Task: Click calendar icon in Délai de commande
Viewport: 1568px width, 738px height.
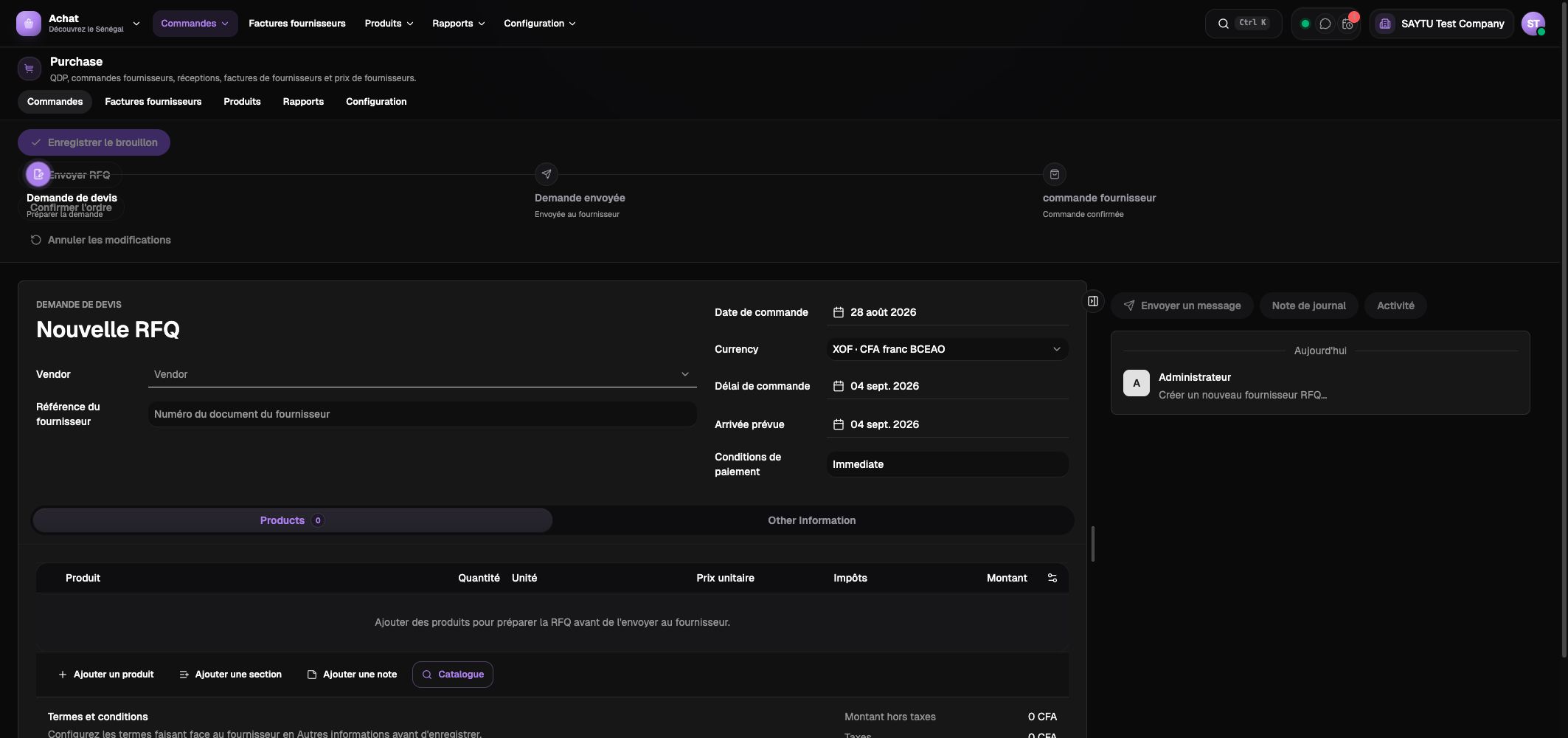Action: pos(839,386)
